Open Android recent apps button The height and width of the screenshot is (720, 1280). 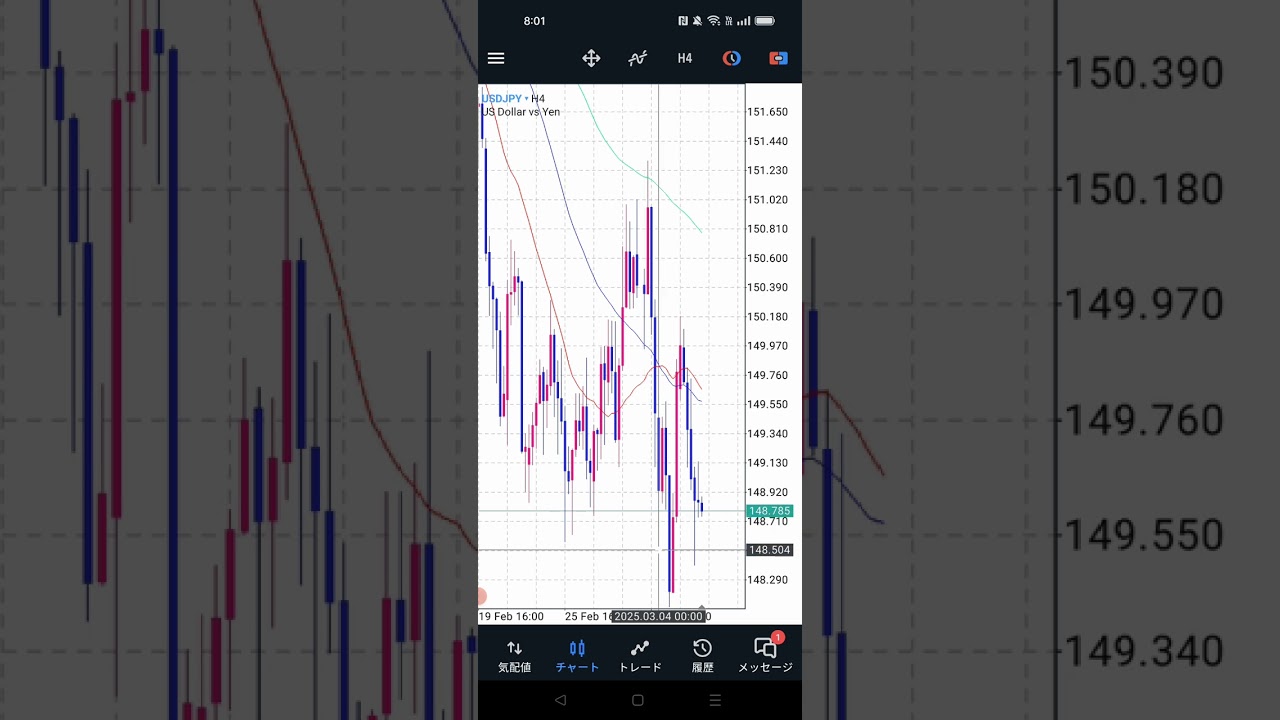(x=715, y=700)
